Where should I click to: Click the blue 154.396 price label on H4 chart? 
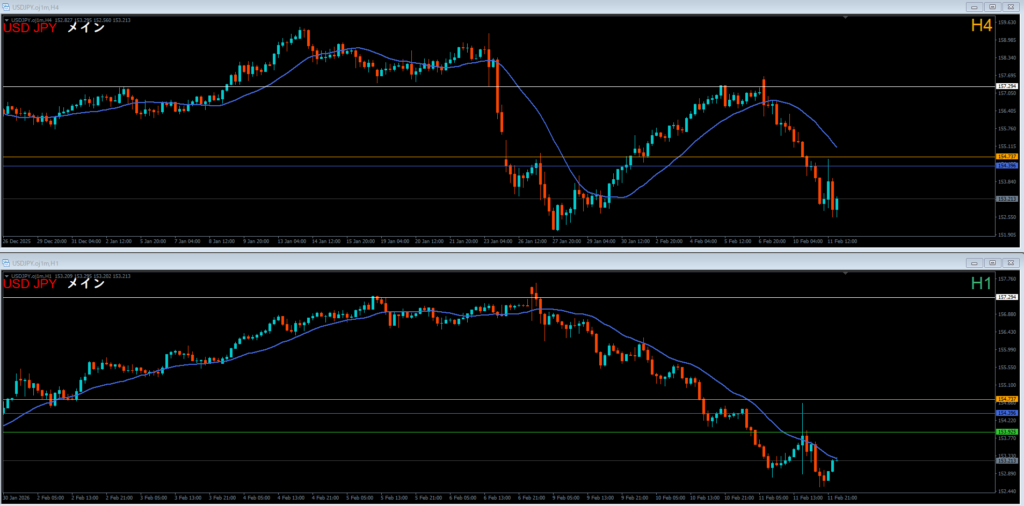(x=1007, y=166)
